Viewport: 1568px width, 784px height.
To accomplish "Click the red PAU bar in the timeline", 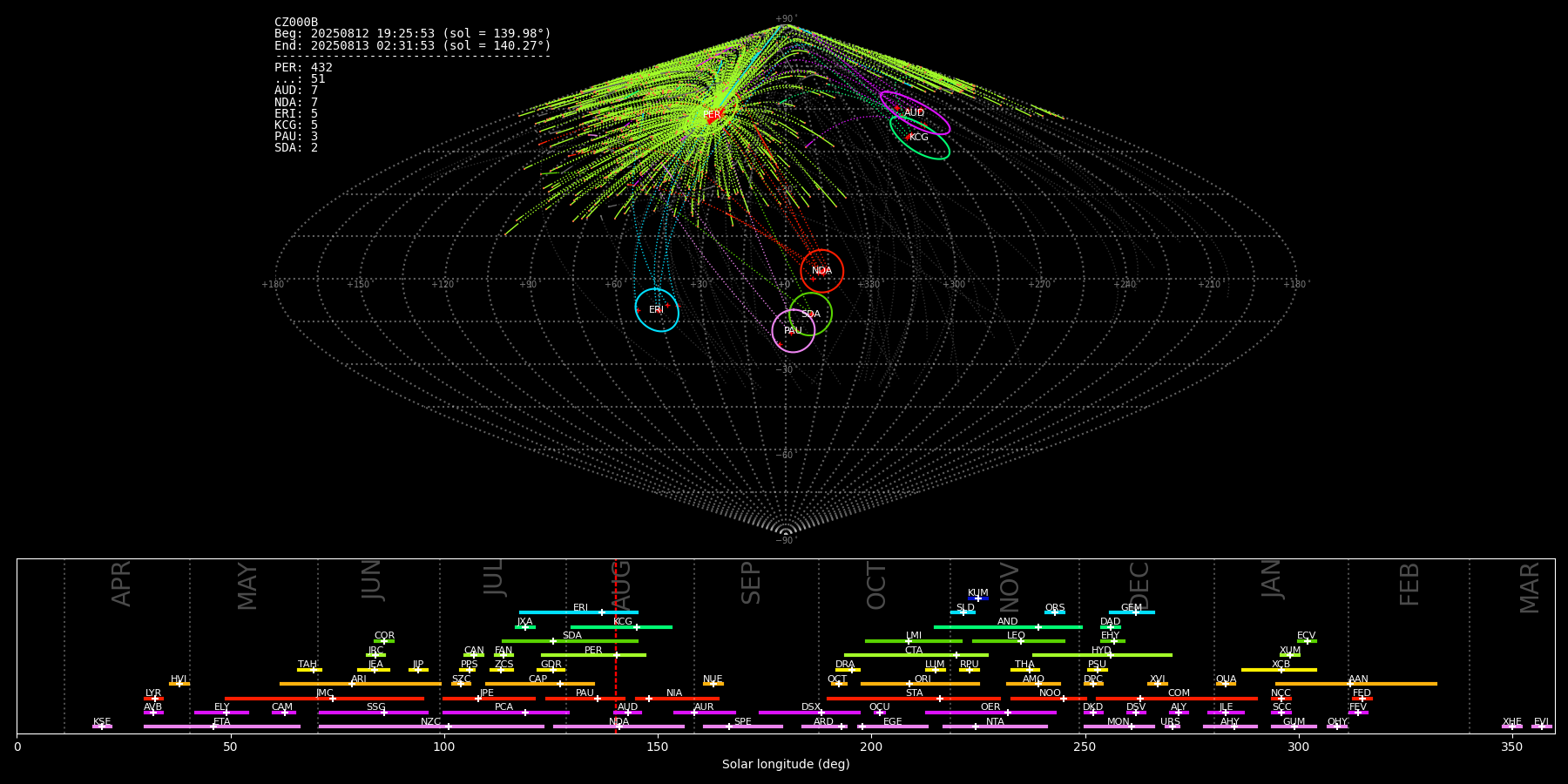I will point(585,699).
